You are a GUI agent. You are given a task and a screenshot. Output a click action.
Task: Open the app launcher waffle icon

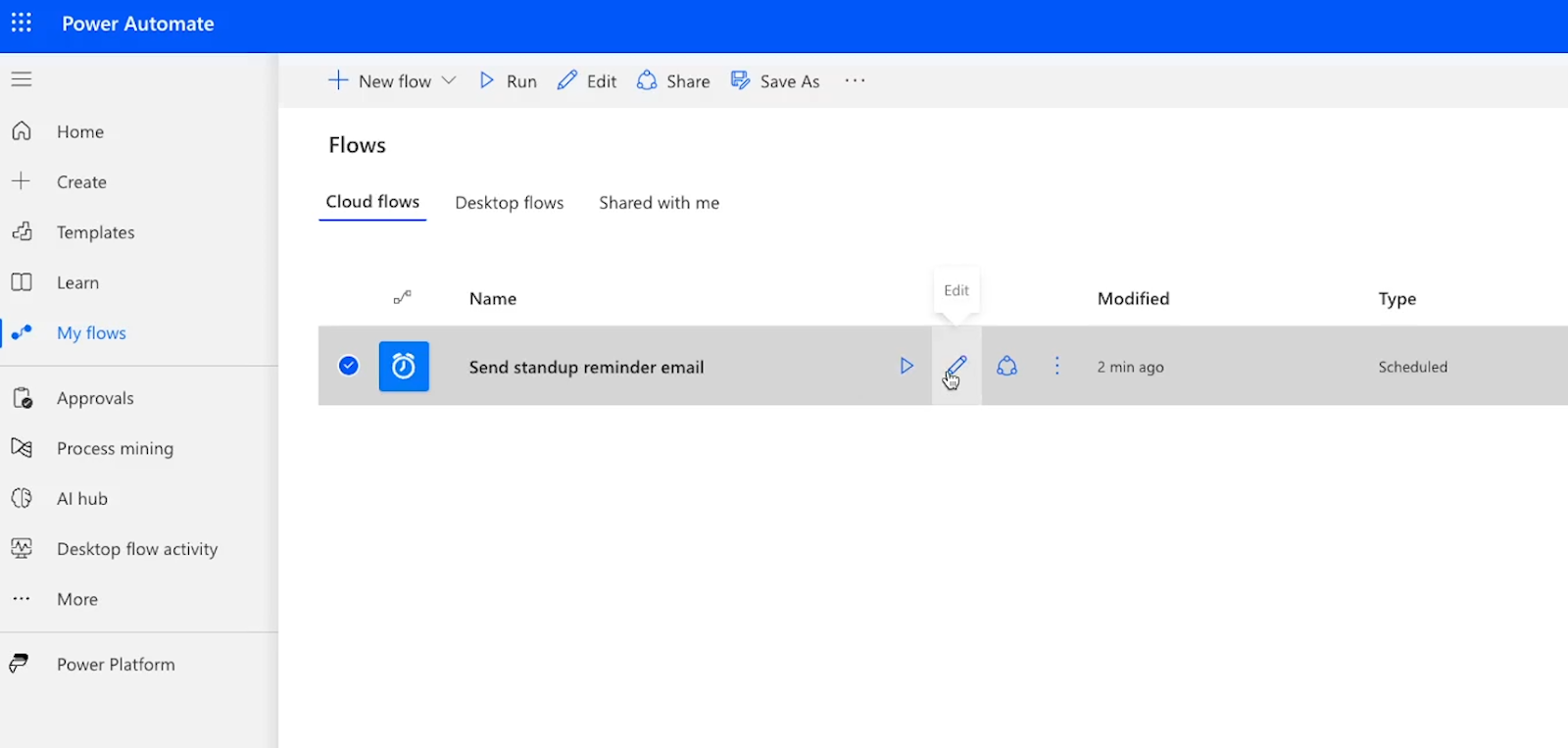[22, 23]
